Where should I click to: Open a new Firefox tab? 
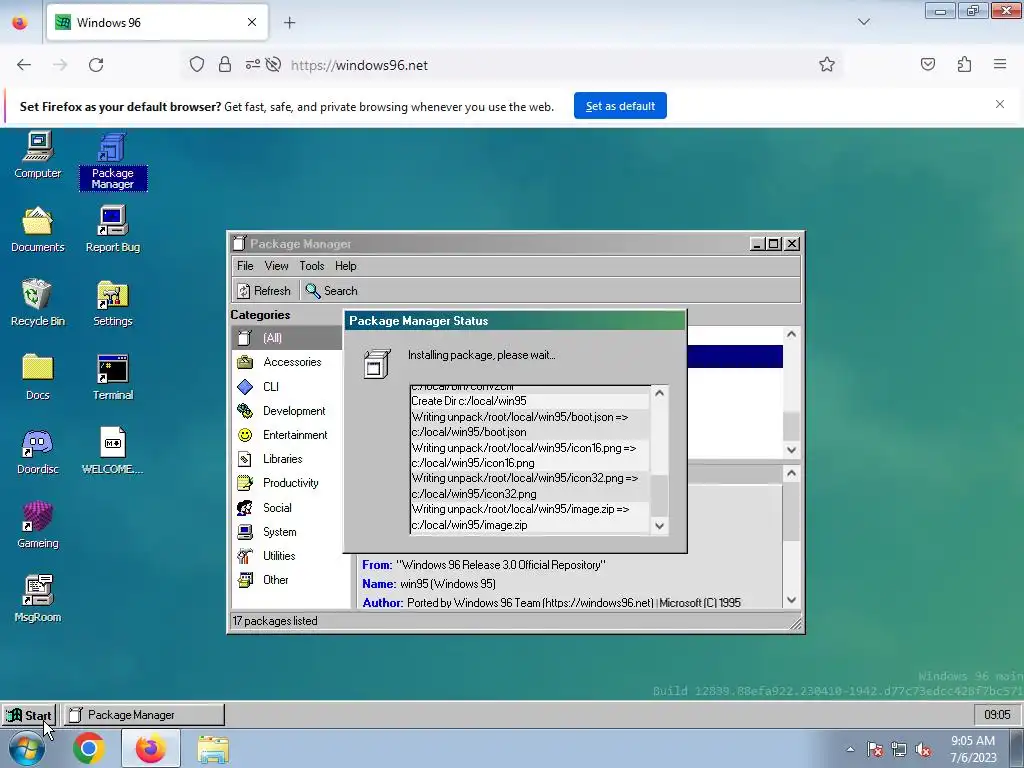[290, 23]
